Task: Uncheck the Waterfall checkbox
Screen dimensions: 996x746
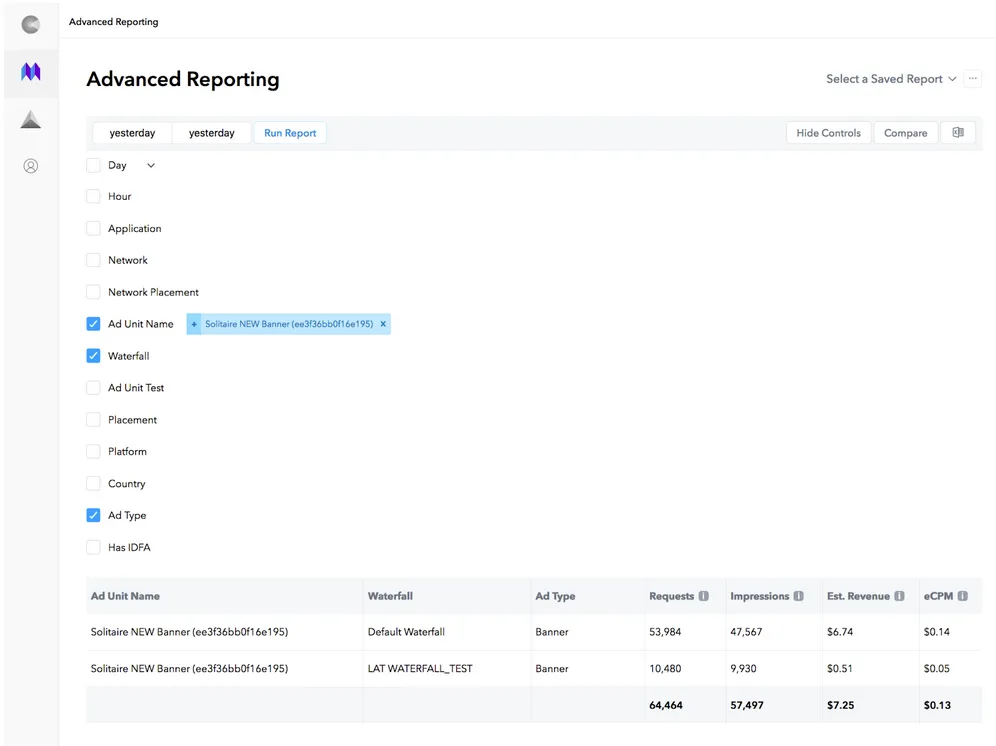Action: pos(93,356)
